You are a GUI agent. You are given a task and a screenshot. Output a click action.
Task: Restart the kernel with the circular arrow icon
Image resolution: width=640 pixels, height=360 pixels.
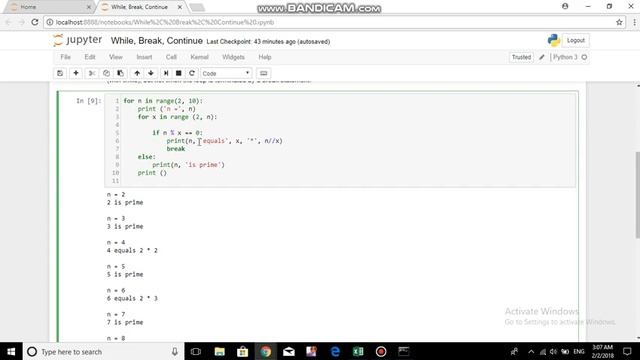point(192,73)
